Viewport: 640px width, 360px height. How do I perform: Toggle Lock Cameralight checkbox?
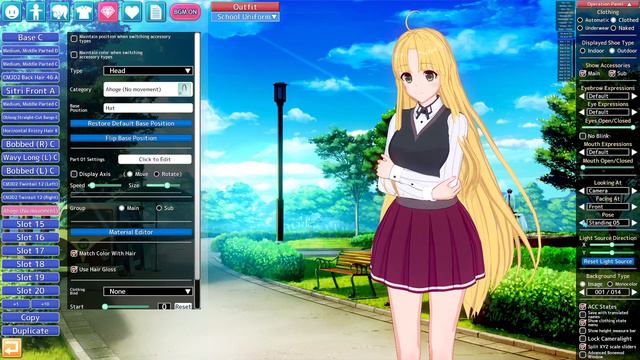pos(583,339)
